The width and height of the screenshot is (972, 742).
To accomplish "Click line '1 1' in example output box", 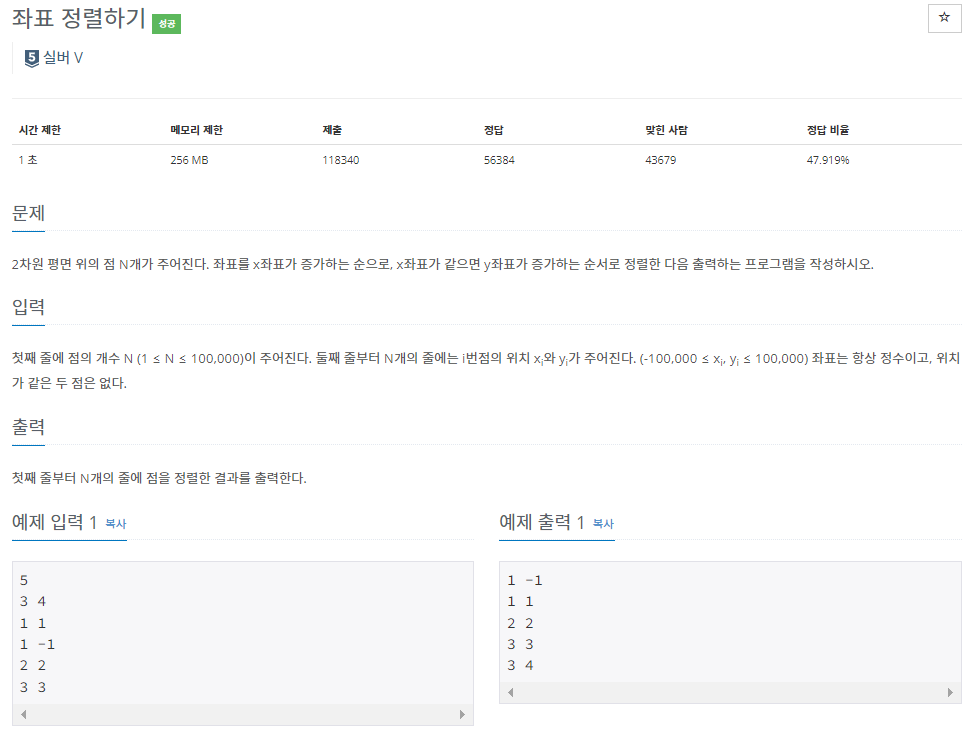I will [x=520, y=601].
